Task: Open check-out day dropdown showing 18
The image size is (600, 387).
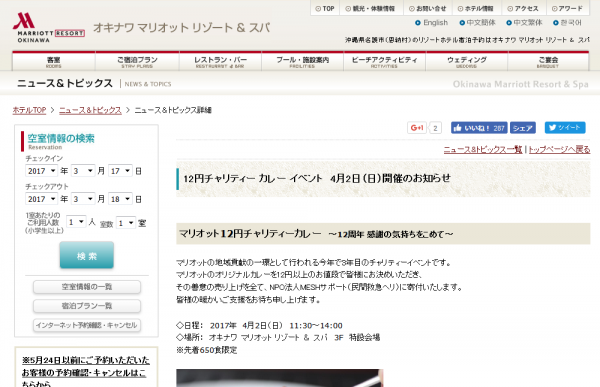Action: point(120,199)
